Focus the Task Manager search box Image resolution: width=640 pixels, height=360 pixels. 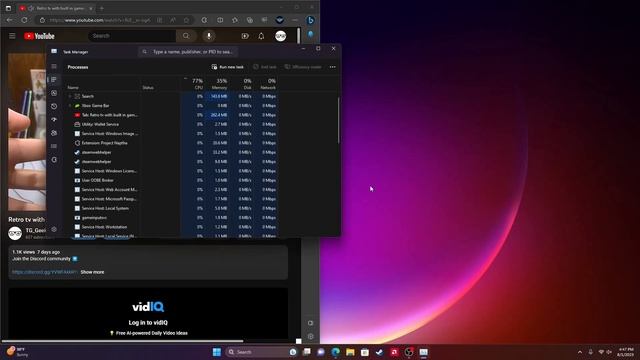point(189,52)
